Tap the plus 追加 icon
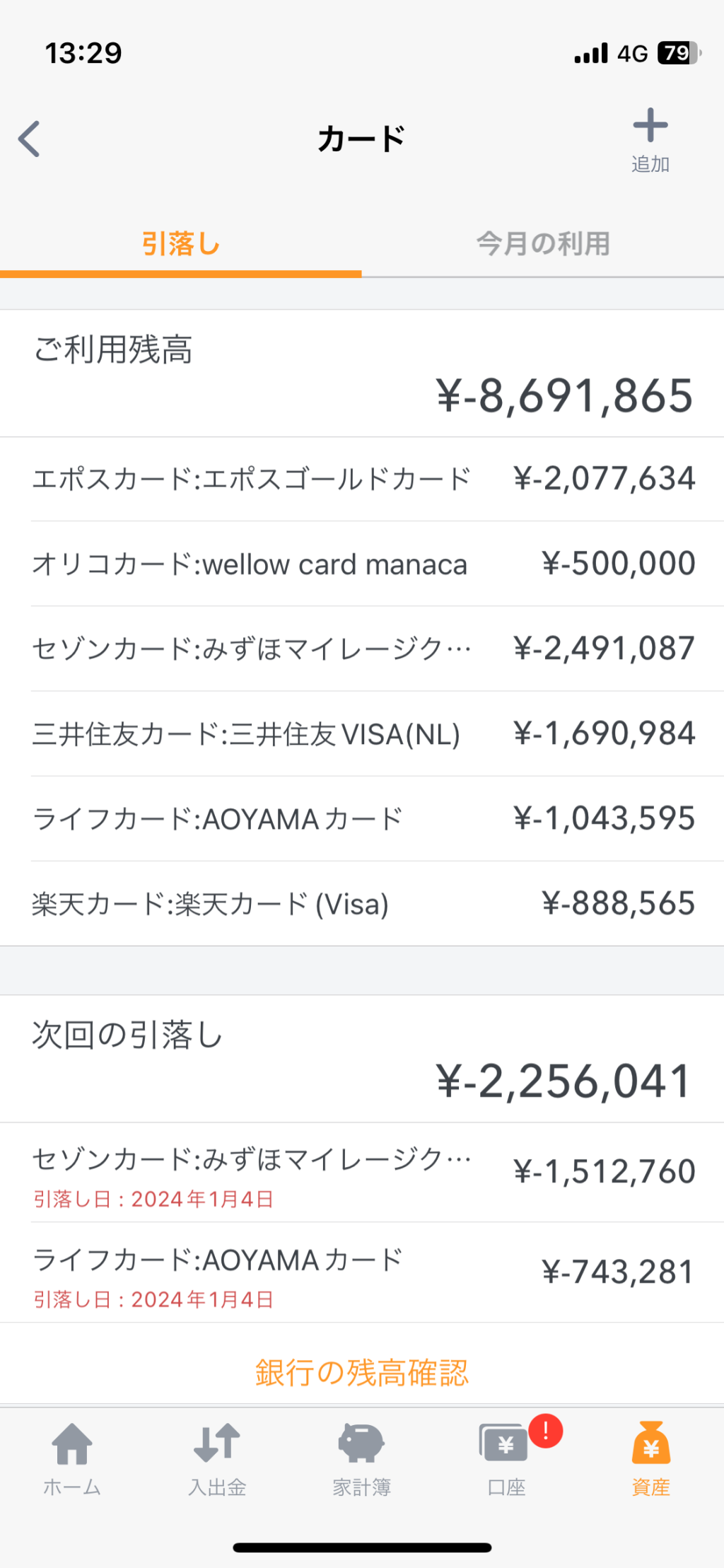Viewport: 724px width, 1568px height. point(650,128)
